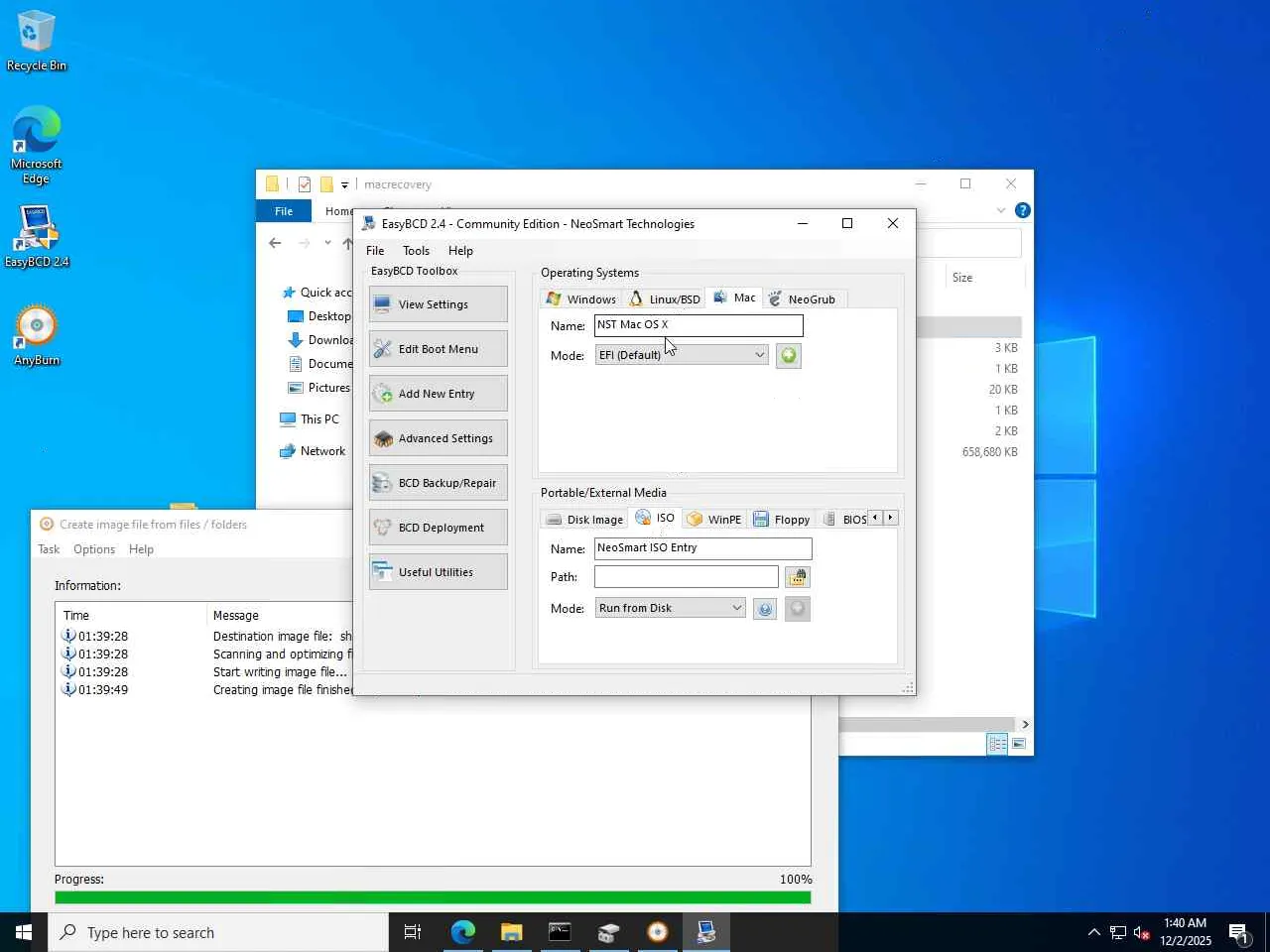Click the taskbar search box
1270x952 pixels.
(218, 932)
